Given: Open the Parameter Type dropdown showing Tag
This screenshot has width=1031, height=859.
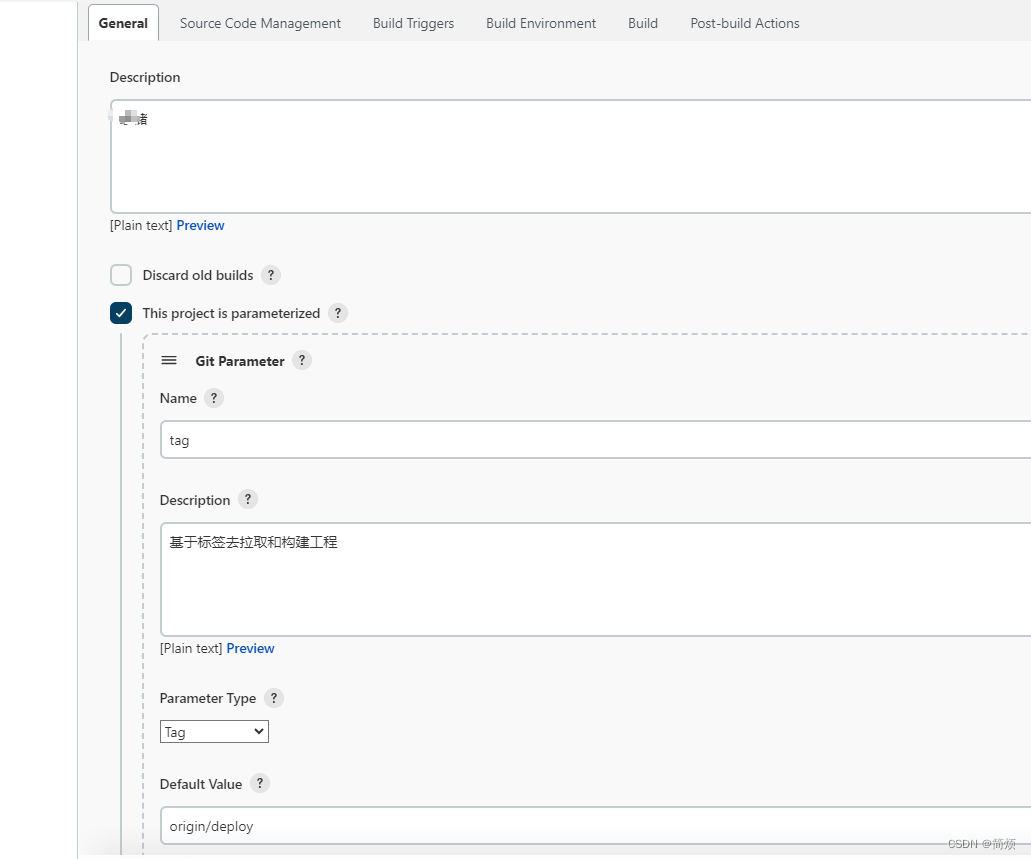Looking at the screenshot, I should coord(214,731).
